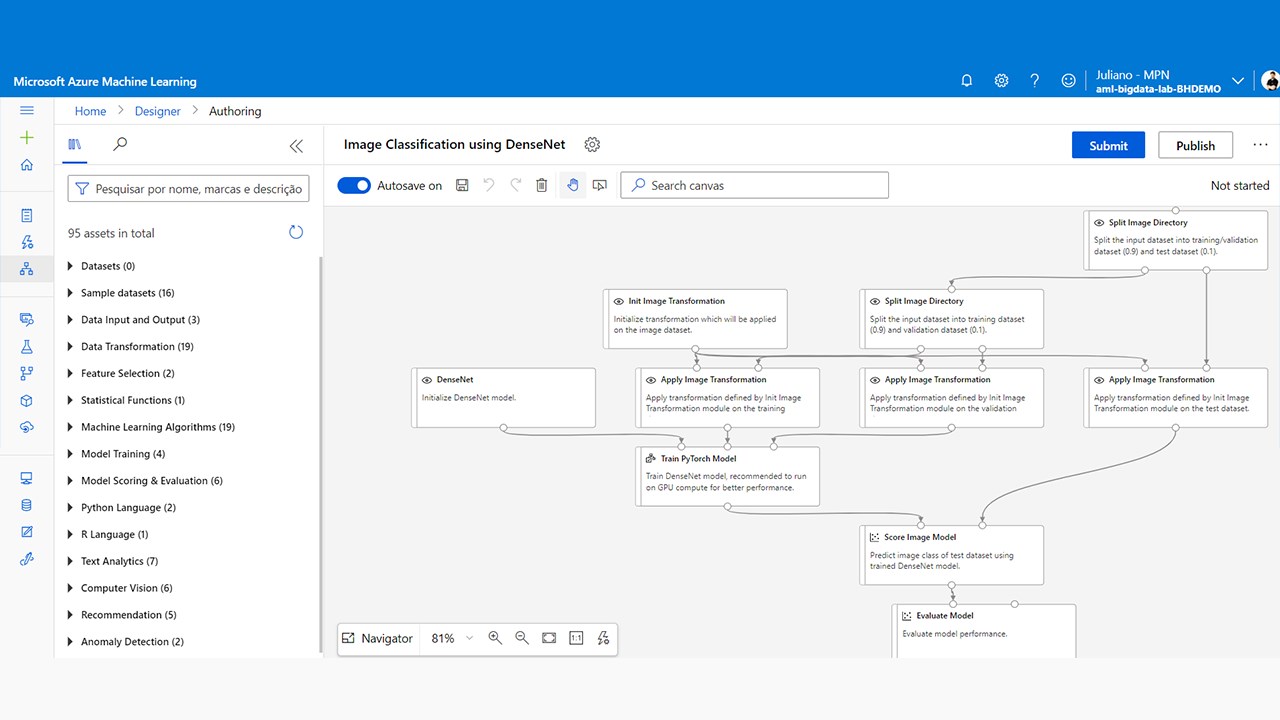Open the Help question mark icon
This screenshot has height=720, width=1280.
pyautogui.click(x=1035, y=81)
